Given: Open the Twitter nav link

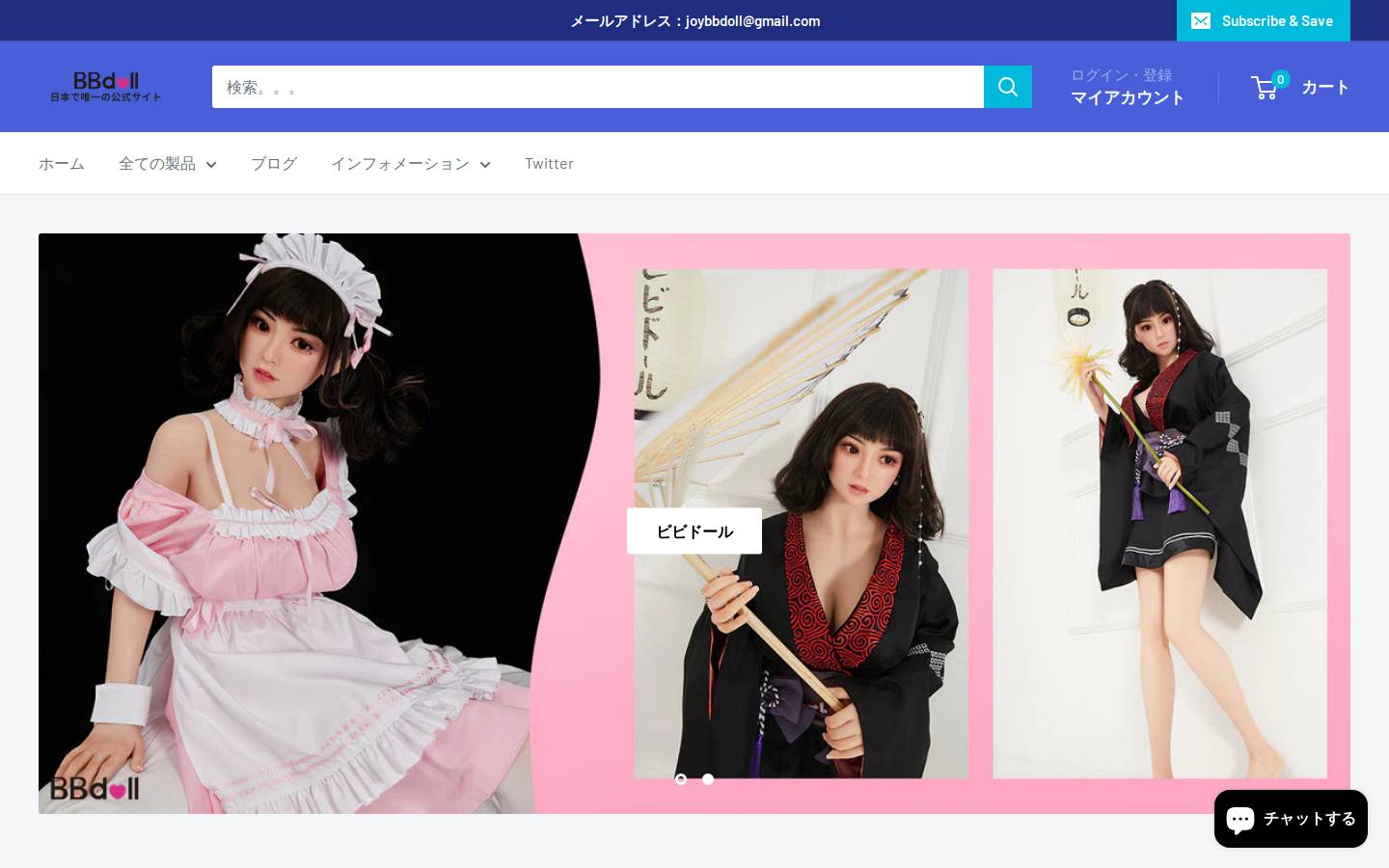Looking at the screenshot, I should pos(549,164).
